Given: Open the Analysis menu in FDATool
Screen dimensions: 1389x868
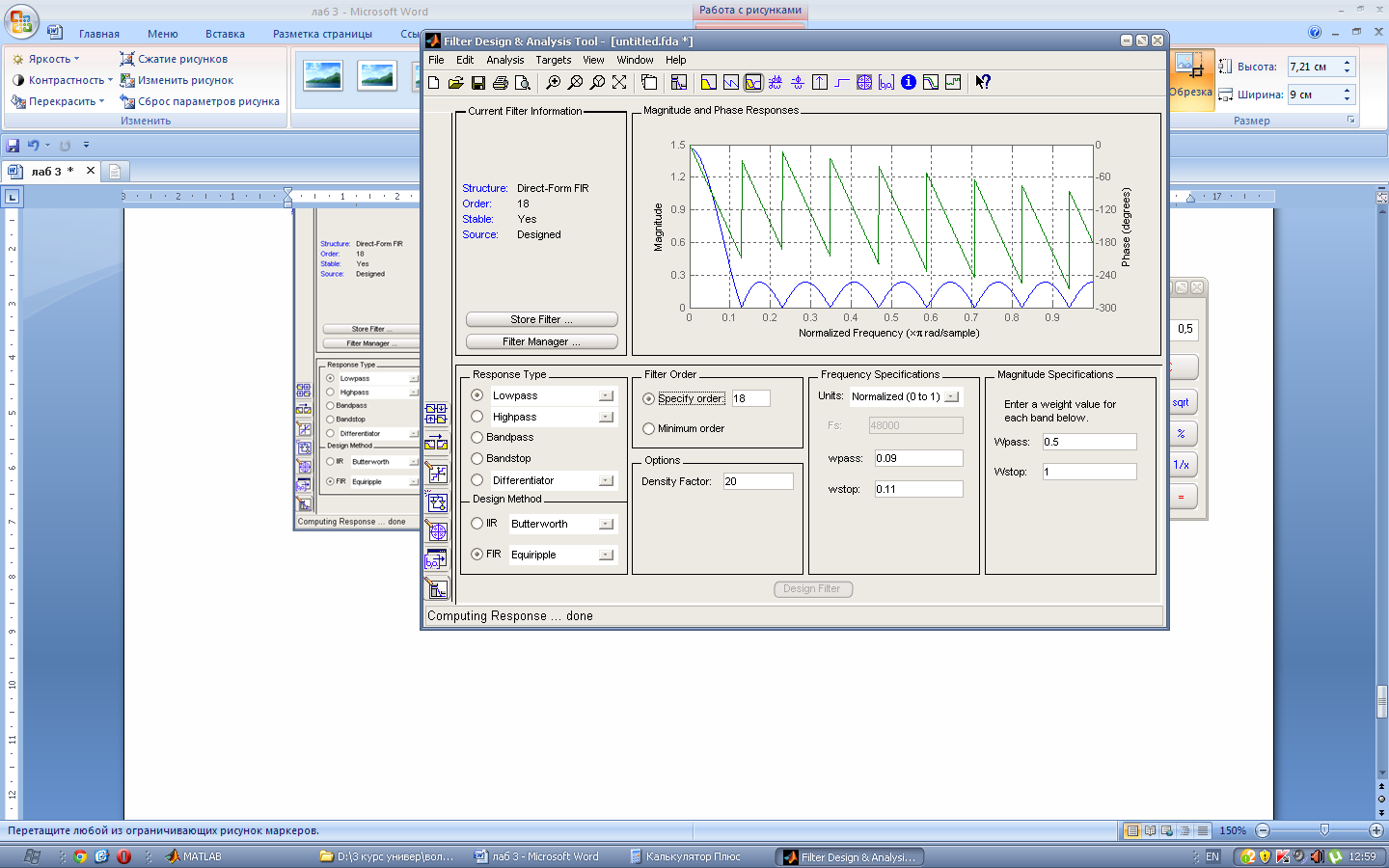Looking at the screenshot, I should (x=505, y=60).
